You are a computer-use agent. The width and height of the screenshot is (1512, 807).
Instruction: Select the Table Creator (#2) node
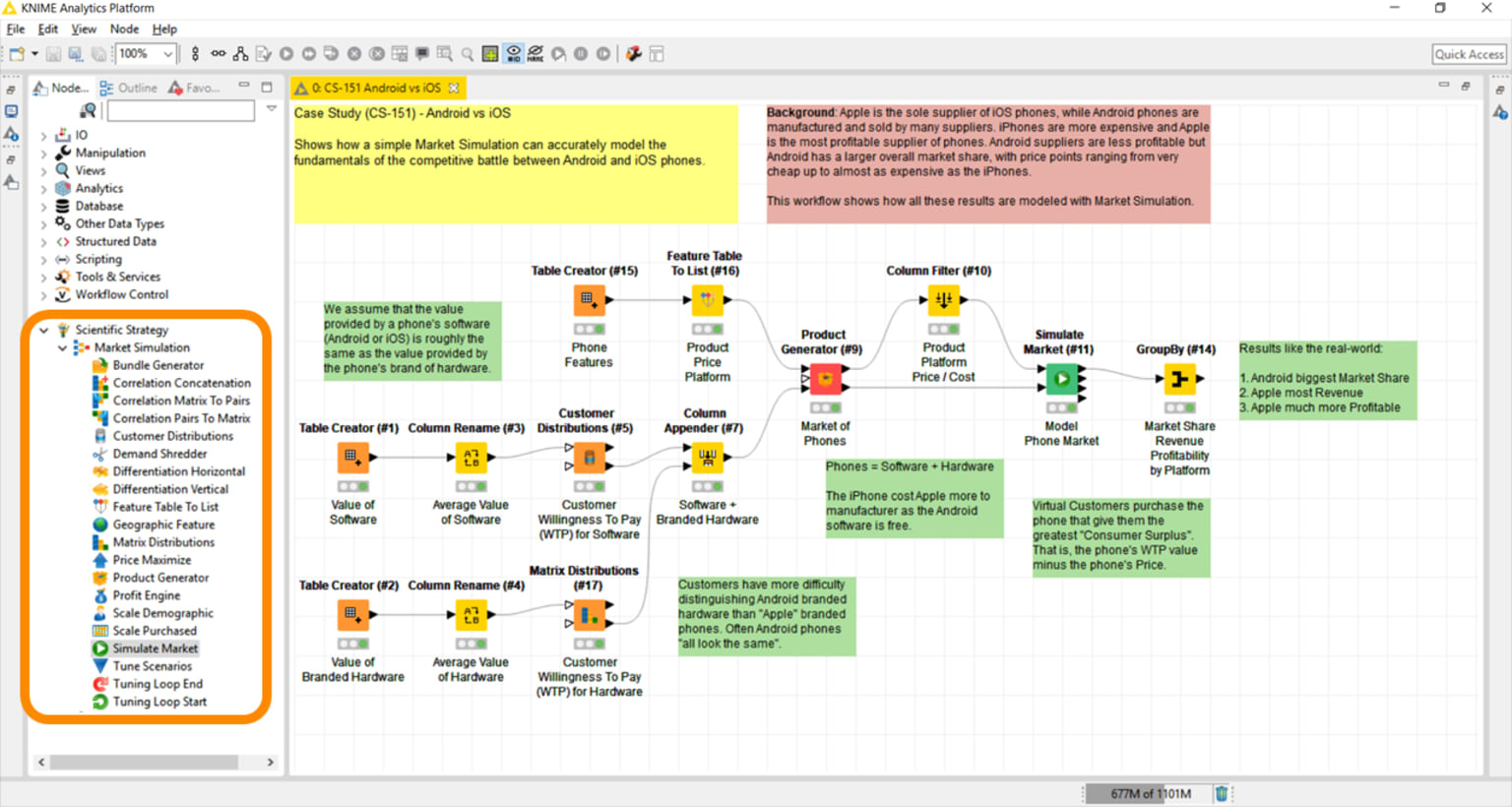pyautogui.click(x=352, y=614)
